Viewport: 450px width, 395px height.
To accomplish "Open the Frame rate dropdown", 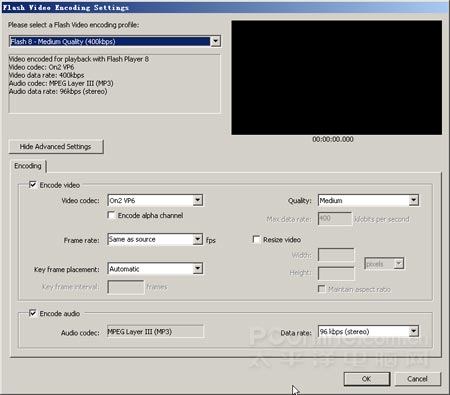I will point(155,239).
